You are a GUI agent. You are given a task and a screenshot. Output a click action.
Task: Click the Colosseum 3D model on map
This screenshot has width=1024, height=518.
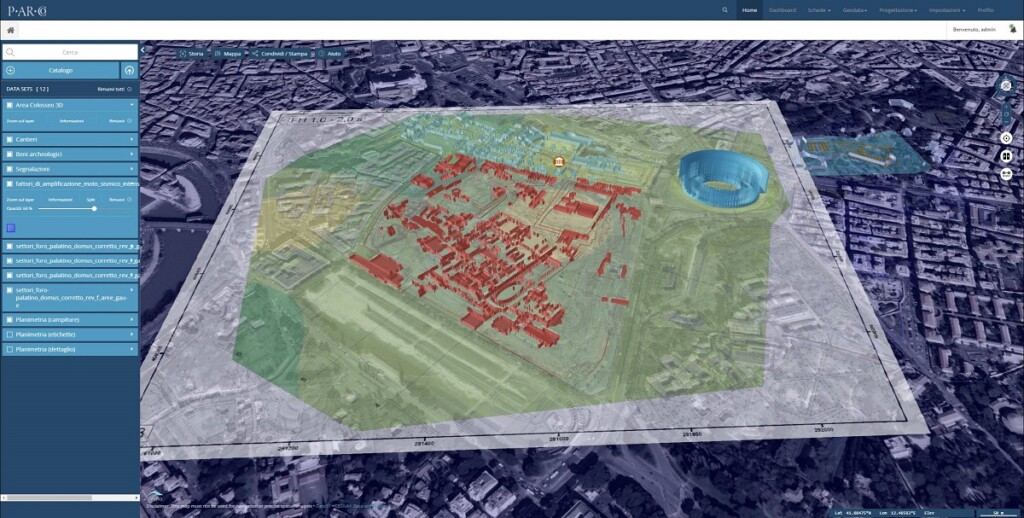click(724, 178)
